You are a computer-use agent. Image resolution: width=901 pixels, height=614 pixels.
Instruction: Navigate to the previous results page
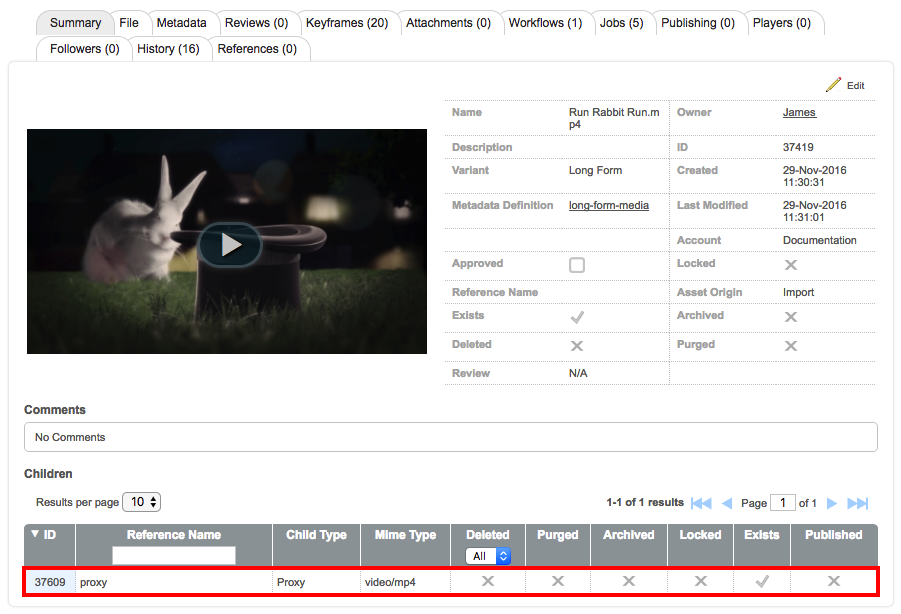click(726, 503)
